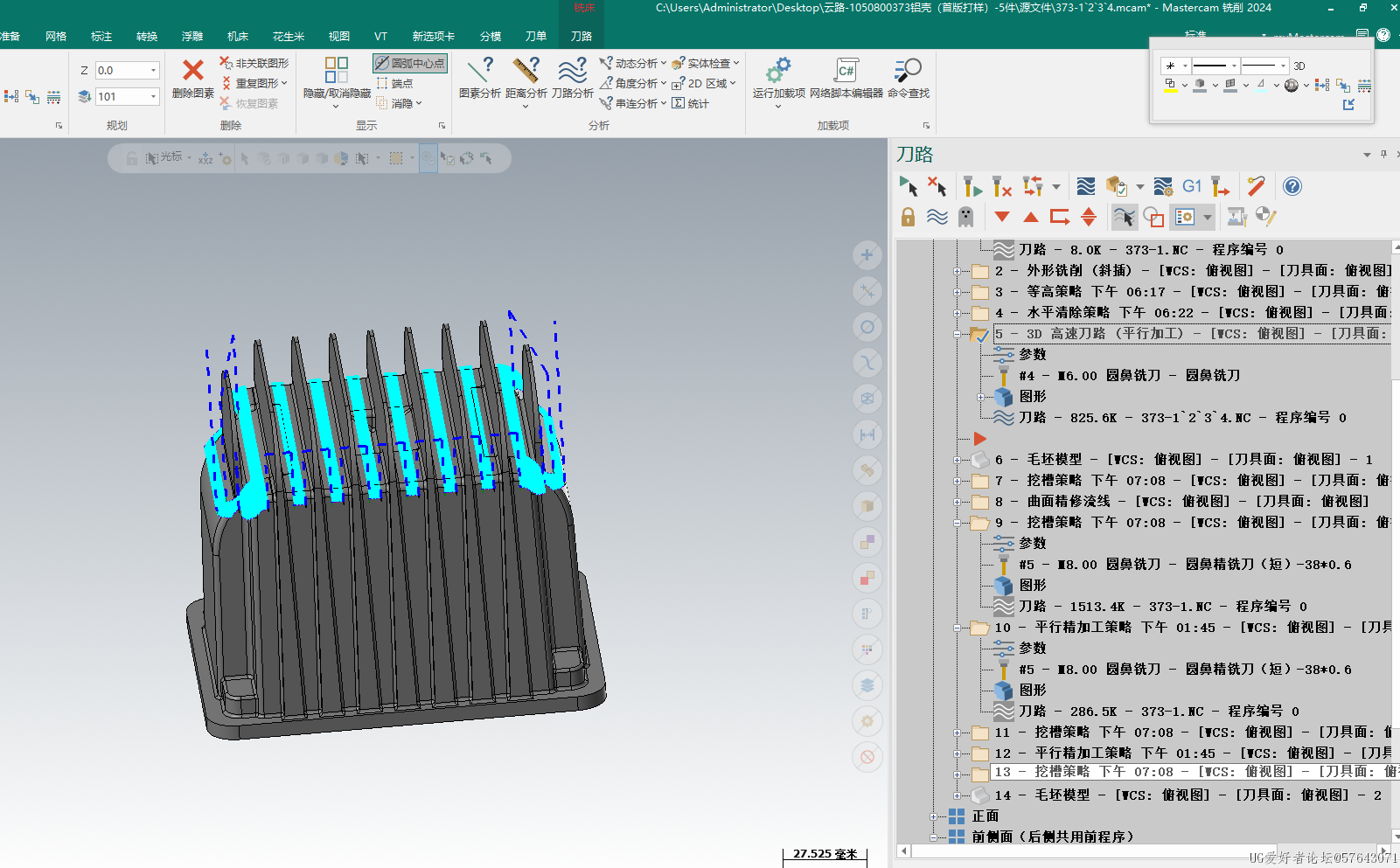
Task: Click the red up-down scroll insert arrow icon
Action: 1089,217
